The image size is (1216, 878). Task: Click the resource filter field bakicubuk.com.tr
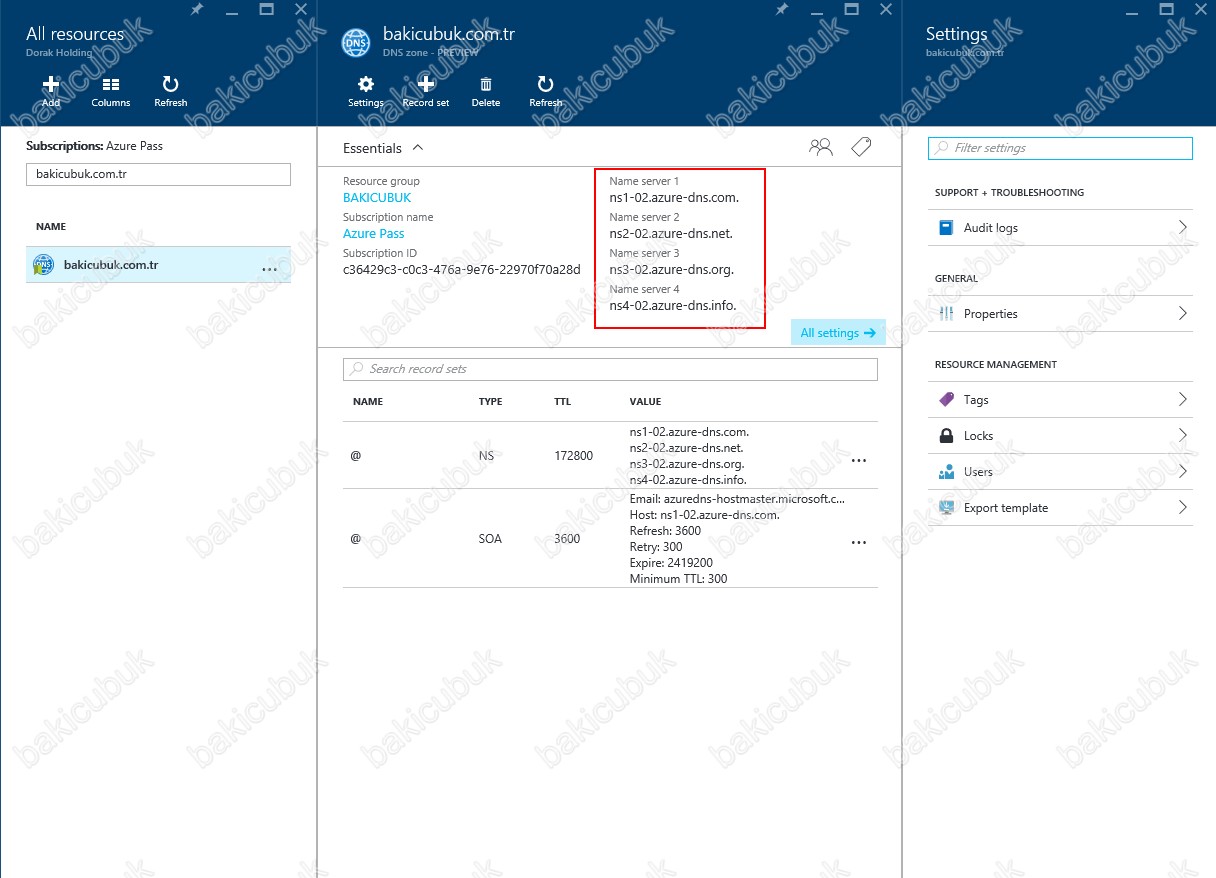point(158,174)
